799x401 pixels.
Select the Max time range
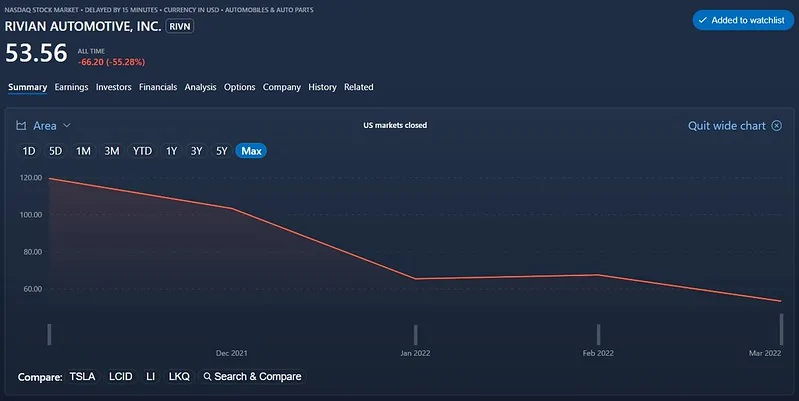pyautogui.click(x=251, y=151)
